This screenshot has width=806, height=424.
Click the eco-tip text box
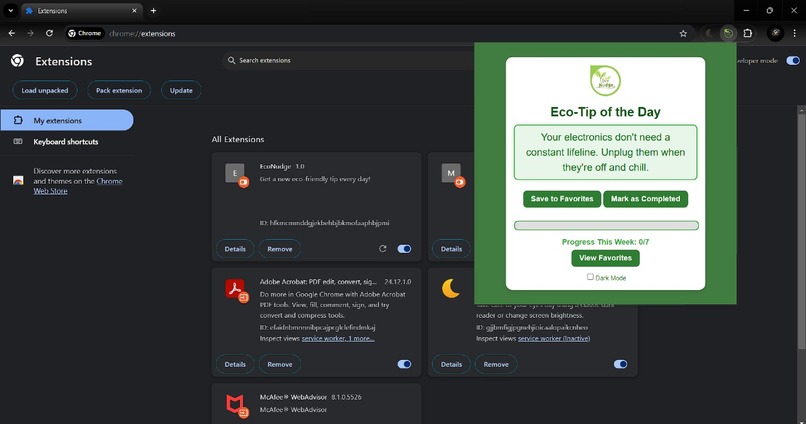[x=606, y=152]
